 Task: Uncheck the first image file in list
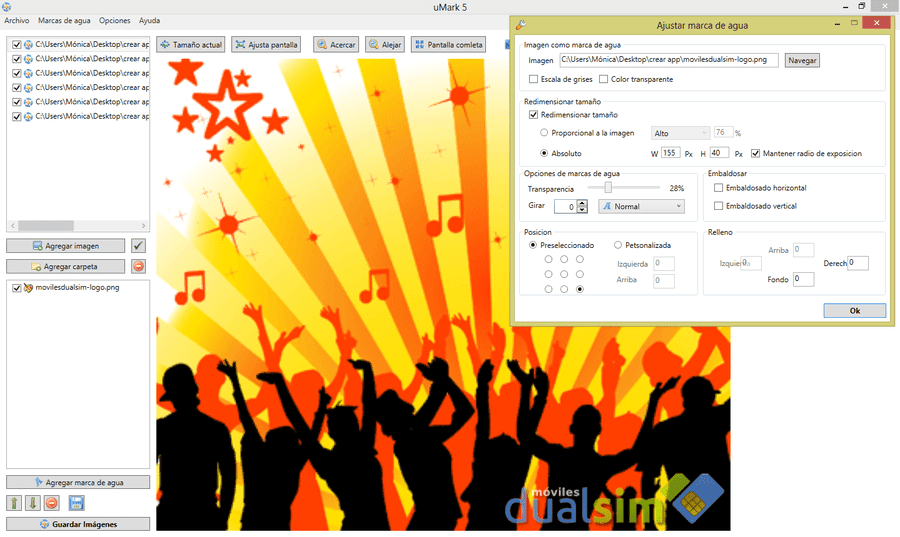[17, 45]
